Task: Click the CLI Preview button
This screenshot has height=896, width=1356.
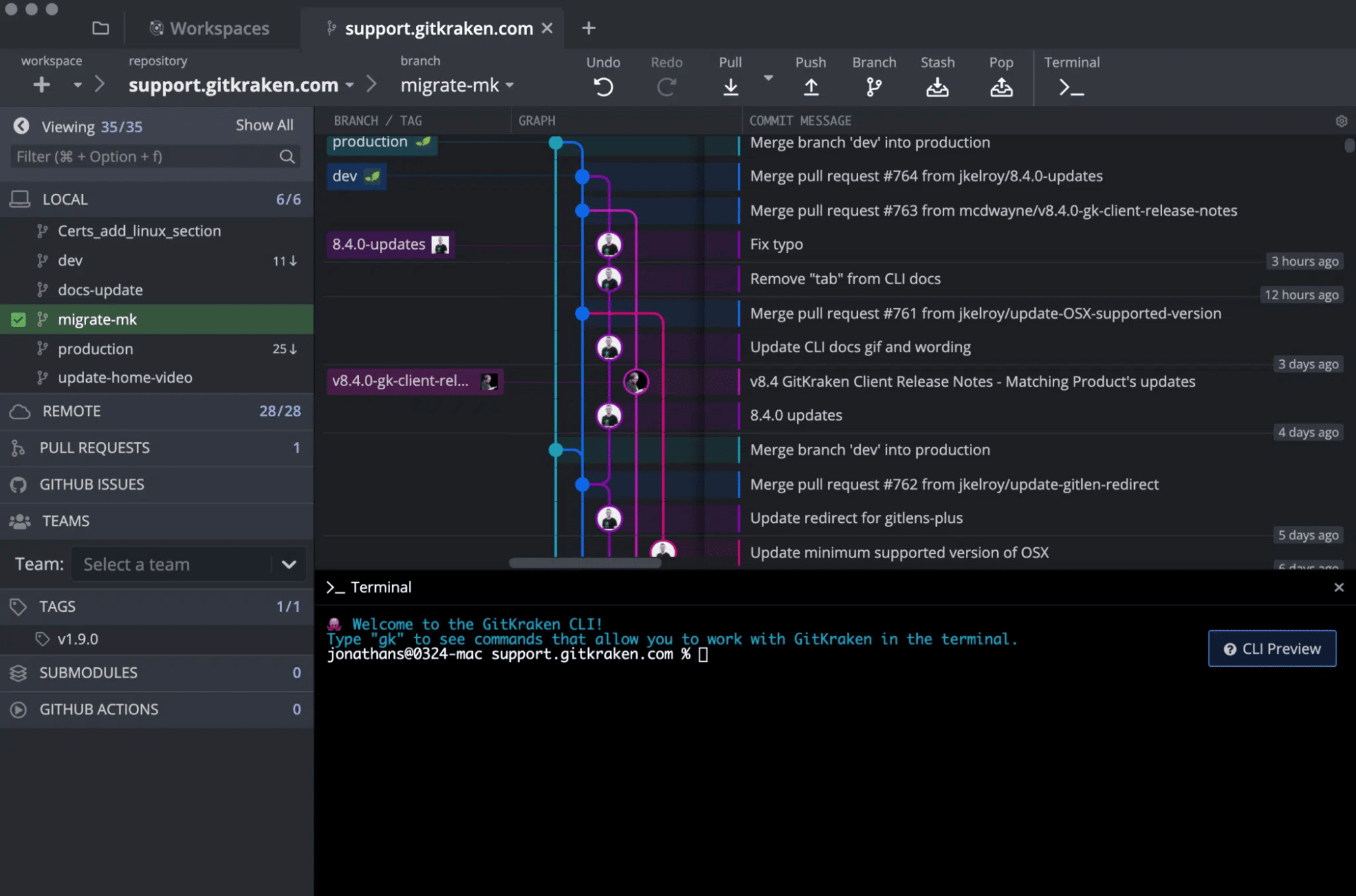Action: click(1272, 648)
